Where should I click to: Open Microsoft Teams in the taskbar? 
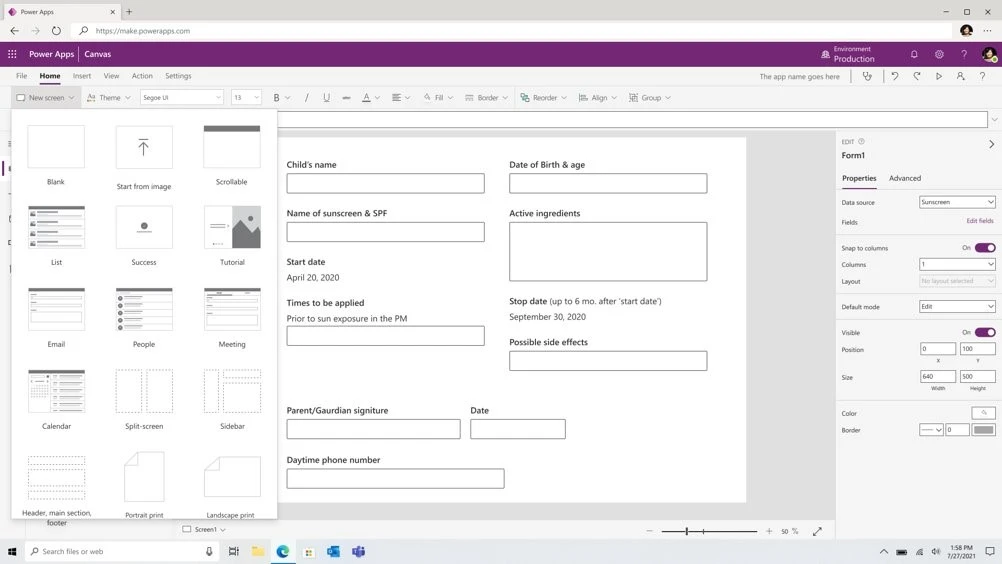pyautogui.click(x=358, y=551)
